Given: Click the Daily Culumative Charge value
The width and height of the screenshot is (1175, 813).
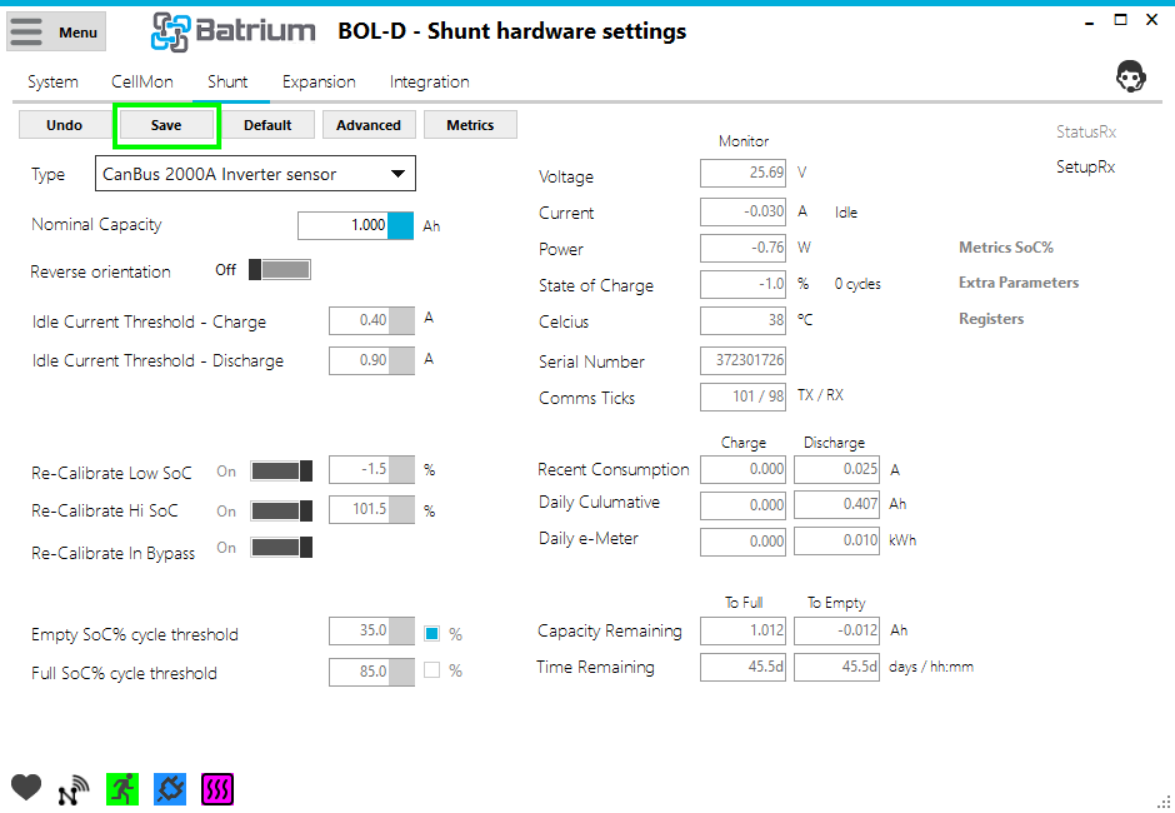Looking at the screenshot, I should [x=743, y=504].
